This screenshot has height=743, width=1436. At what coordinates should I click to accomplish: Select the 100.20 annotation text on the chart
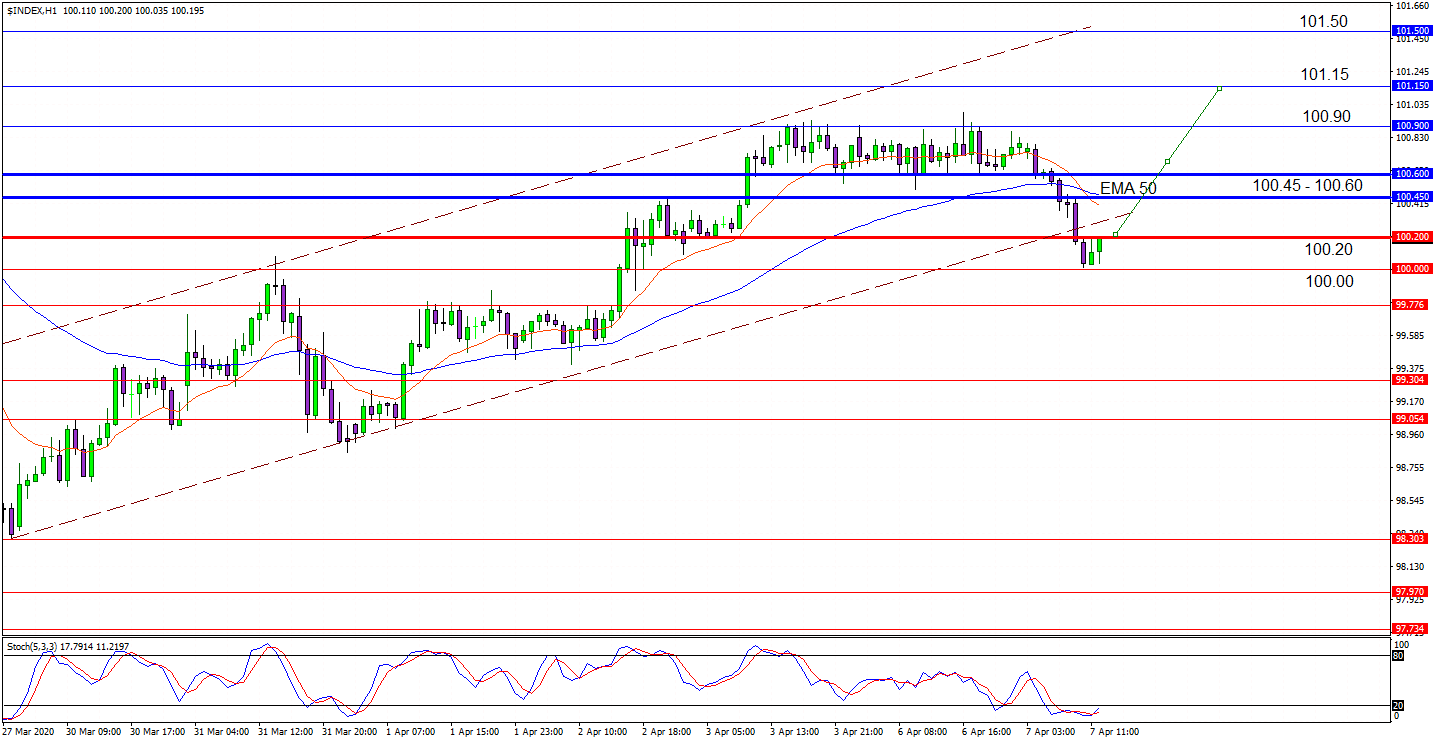click(1329, 249)
